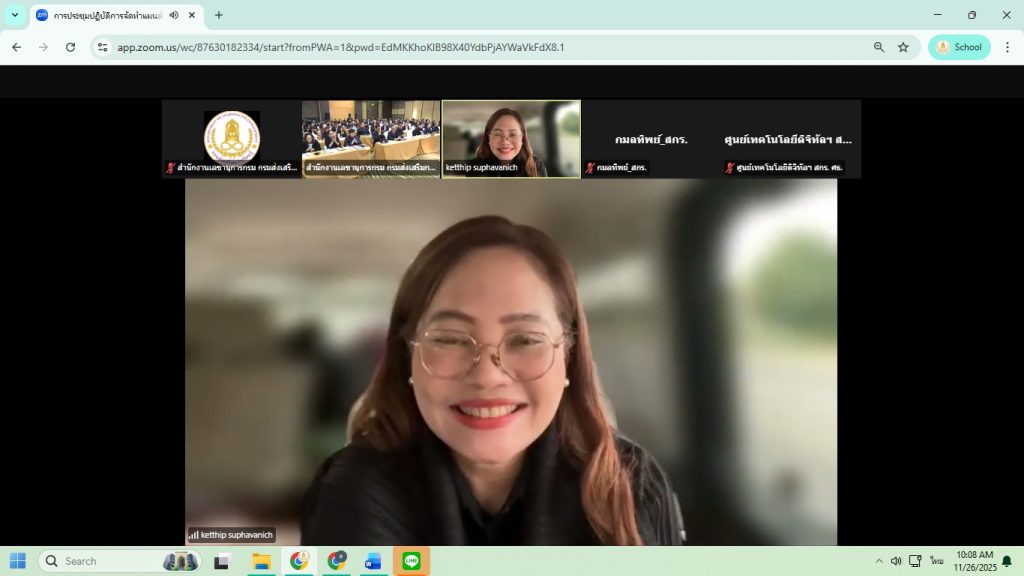Reload the Zoom meeting page
The height and width of the screenshot is (576, 1024).
(x=70, y=47)
